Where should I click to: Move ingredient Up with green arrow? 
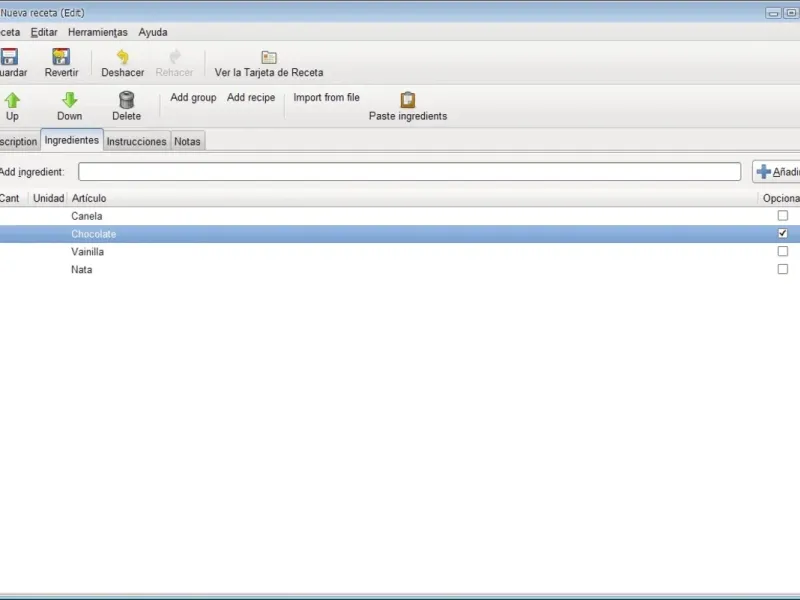point(12,99)
